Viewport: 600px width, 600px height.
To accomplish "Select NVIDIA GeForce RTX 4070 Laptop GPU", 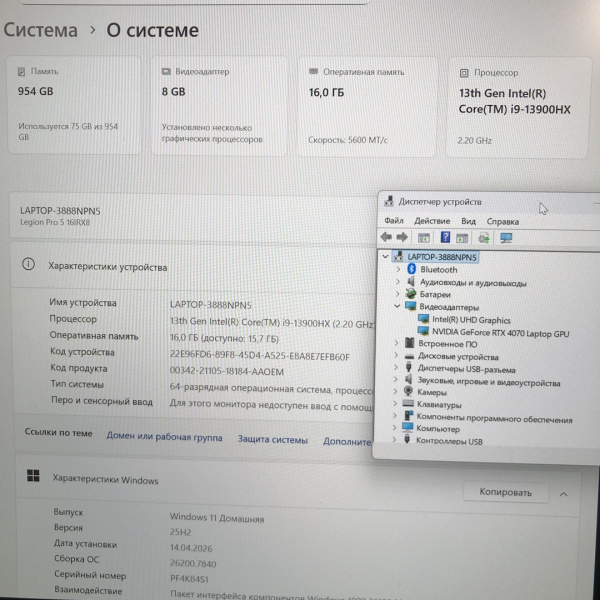I will (x=501, y=333).
